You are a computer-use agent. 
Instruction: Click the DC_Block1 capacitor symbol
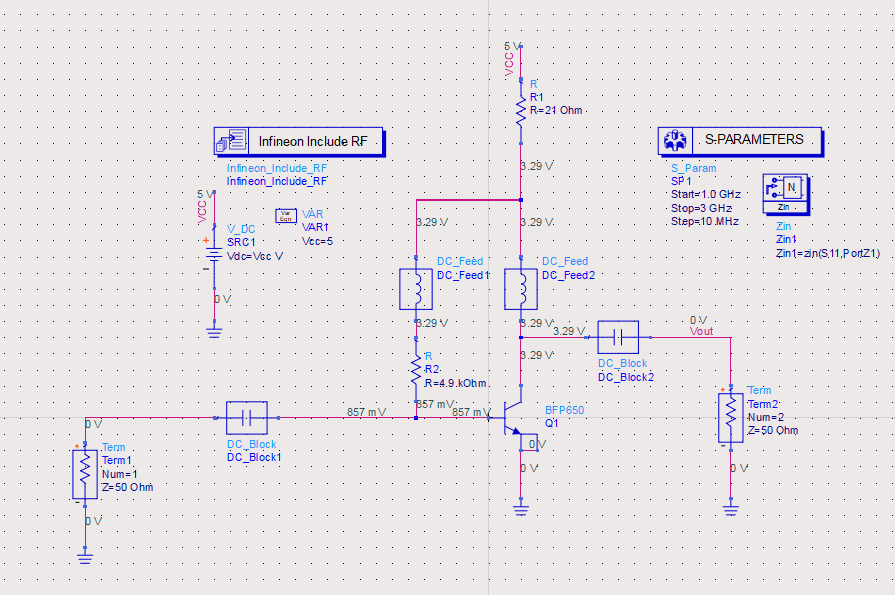click(248, 417)
